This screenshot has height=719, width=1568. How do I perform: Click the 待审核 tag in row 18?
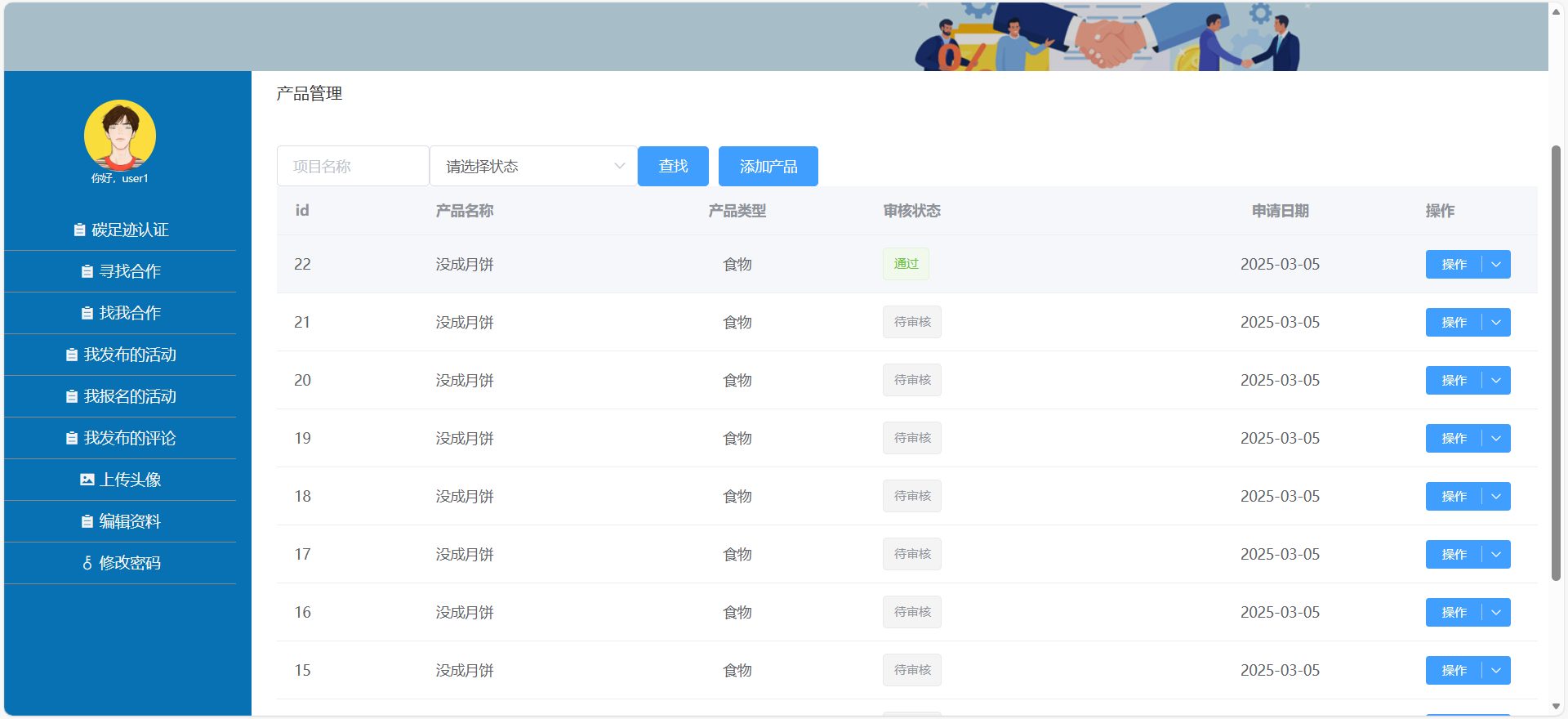[912, 496]
